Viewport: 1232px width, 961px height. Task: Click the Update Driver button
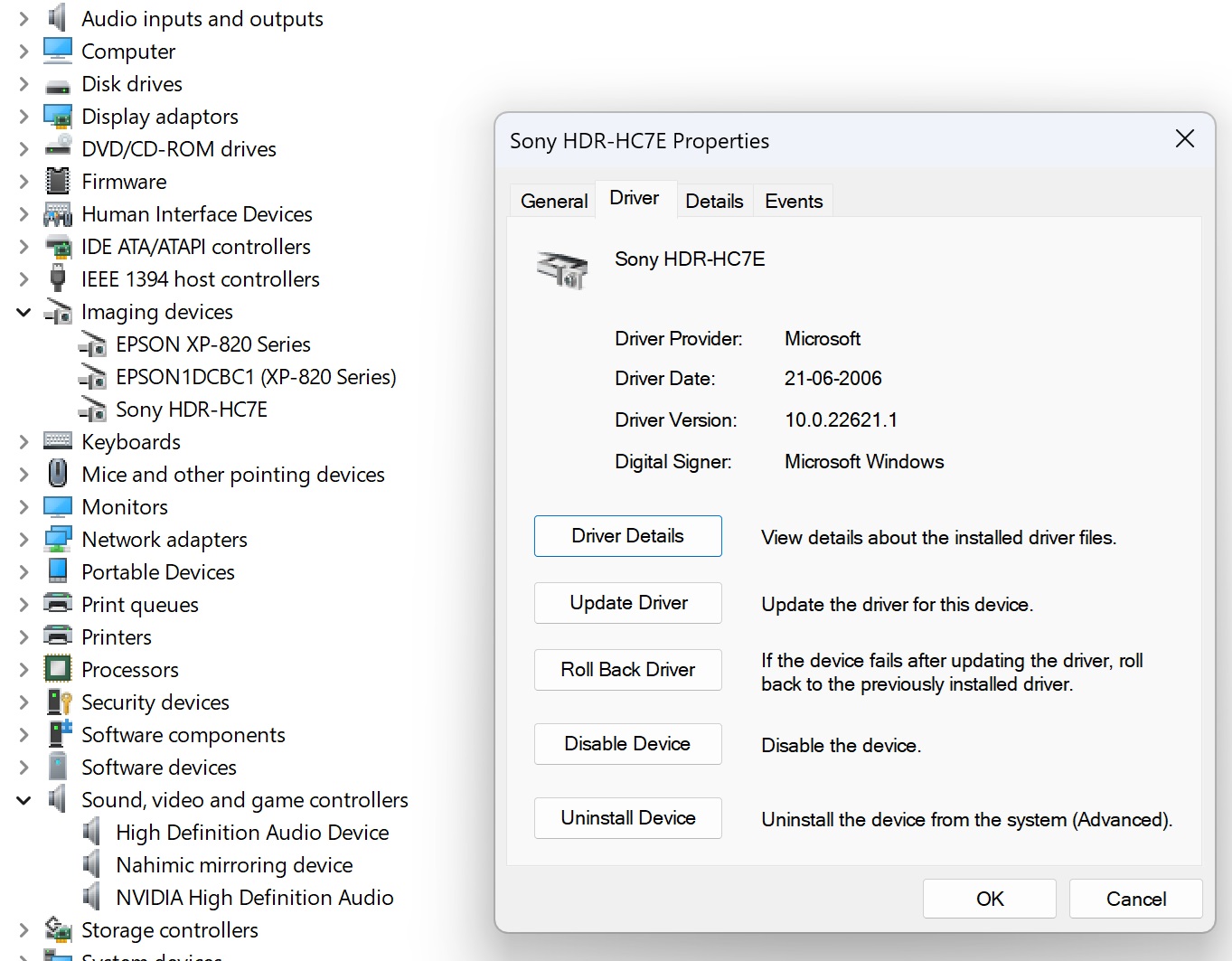point(628,603)
